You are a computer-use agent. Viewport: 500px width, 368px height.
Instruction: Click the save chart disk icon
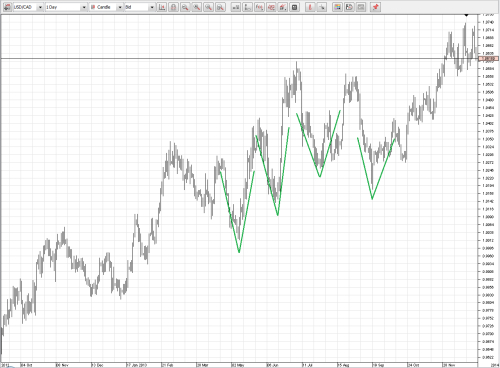pyautogui.click(x=349, y=7)
